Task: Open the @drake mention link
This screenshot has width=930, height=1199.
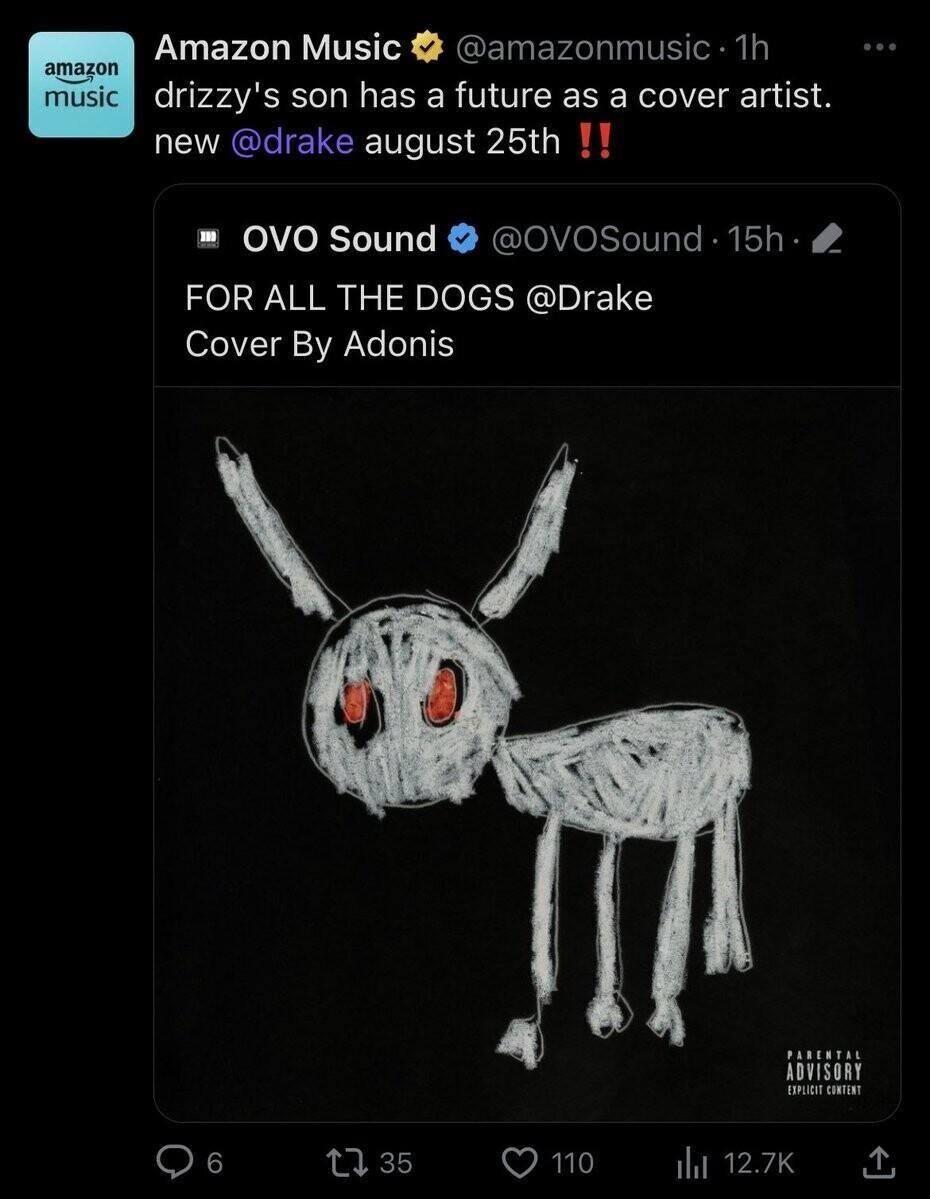Action: coord(292,141)
